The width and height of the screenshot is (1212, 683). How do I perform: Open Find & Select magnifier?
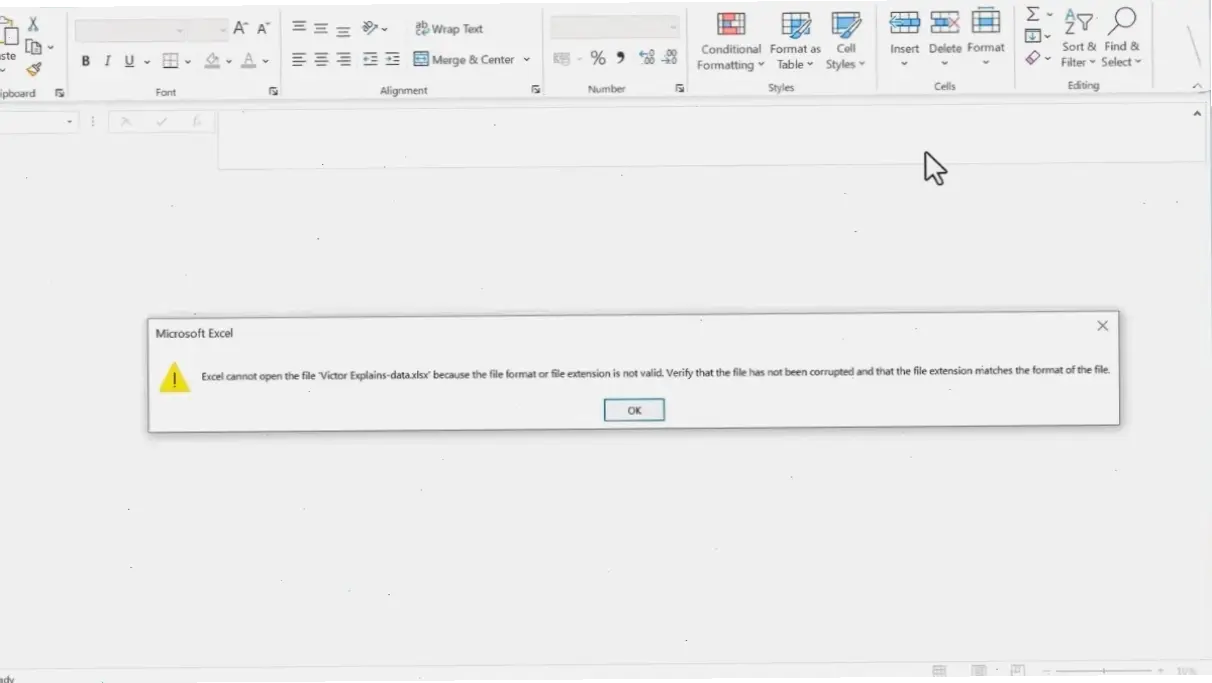(x=1122, y=22)
